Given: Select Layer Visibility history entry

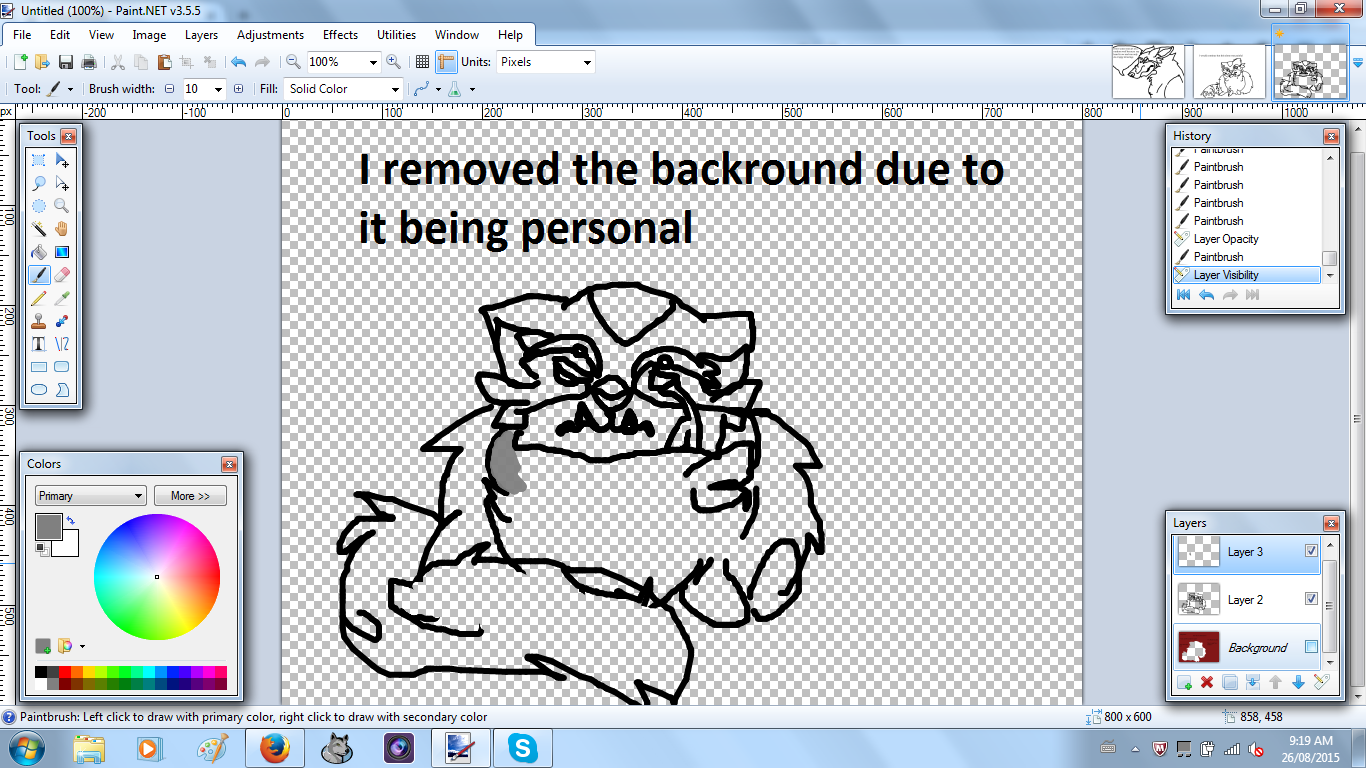Looking at the screenshot, I should (1247, 275).
